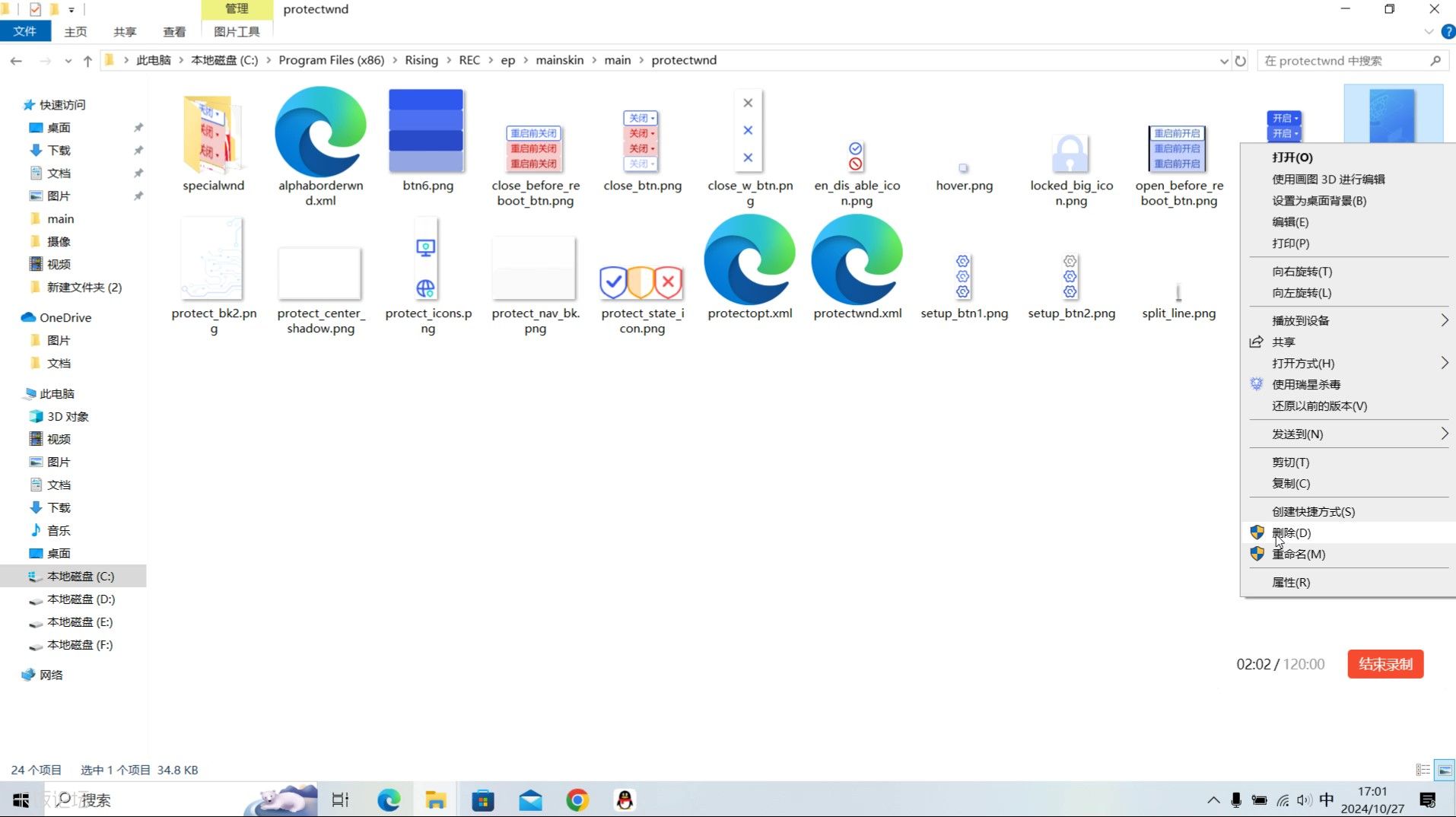This screenshot has height=817, width=1456.
Task: Select the locked_big_icon.png lock icon
Action: [x=1070, y=154]
